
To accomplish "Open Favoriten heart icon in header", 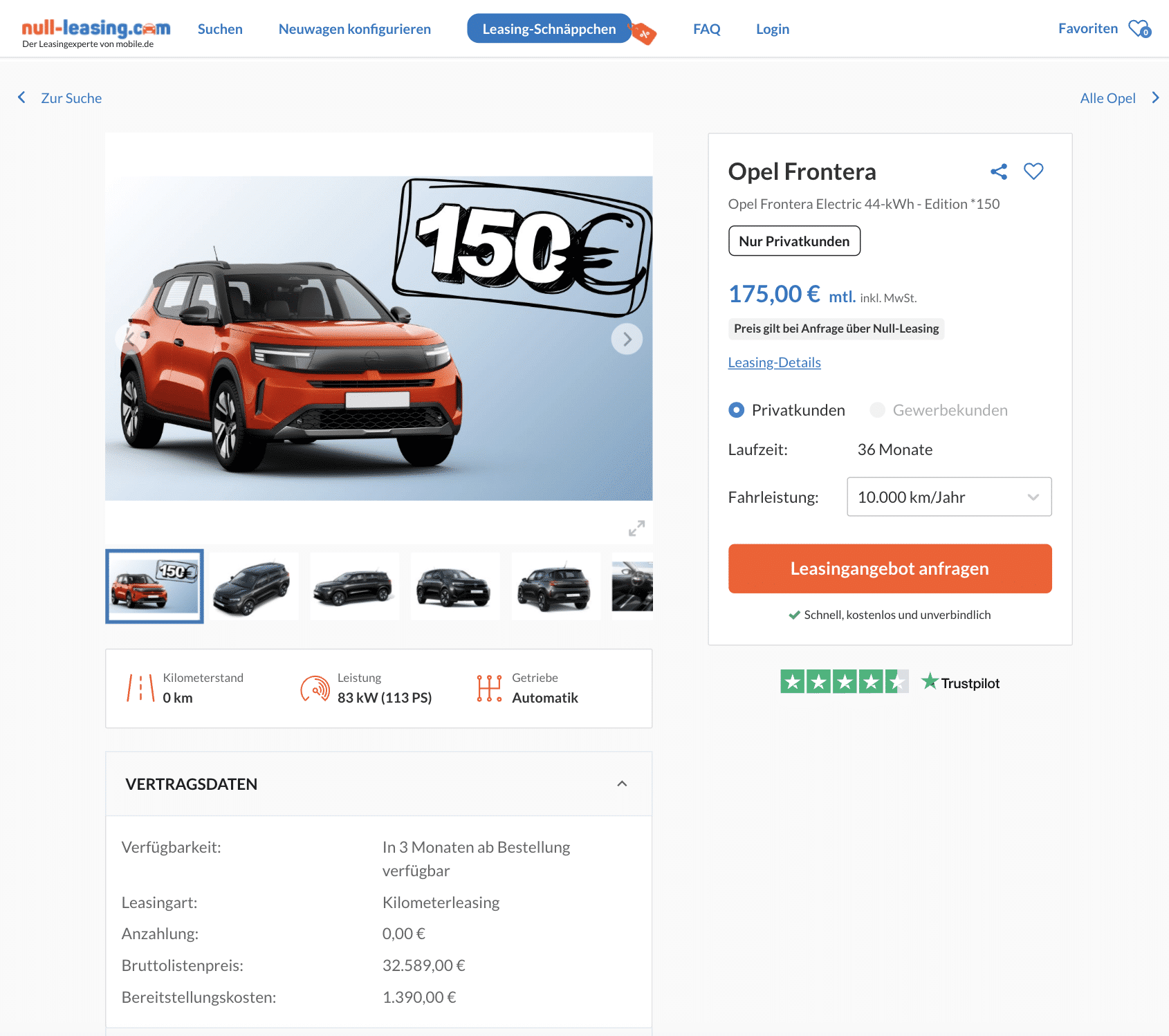I will point(1139,29).
